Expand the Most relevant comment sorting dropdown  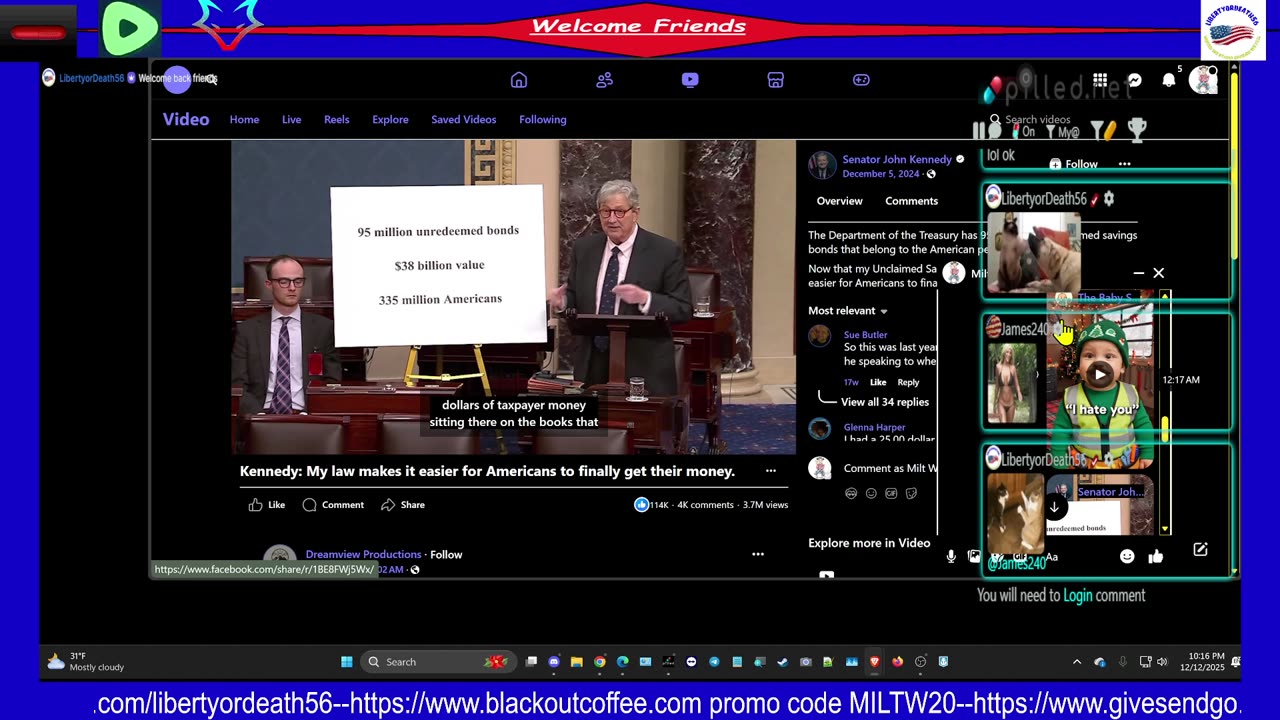point(848,311)
